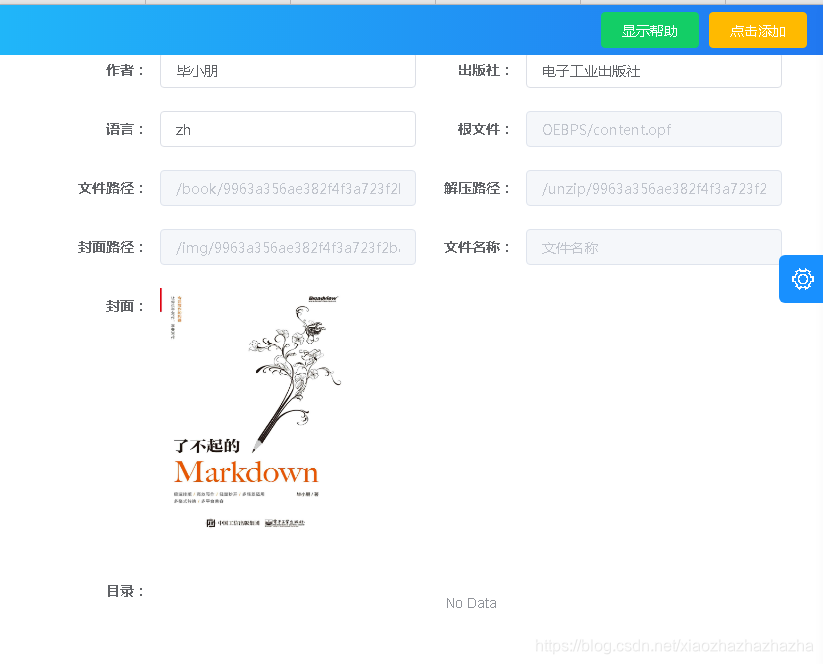Screen dimensions: 823x664
Task: Click the 作者 label
Action: (x=124, y=70)
